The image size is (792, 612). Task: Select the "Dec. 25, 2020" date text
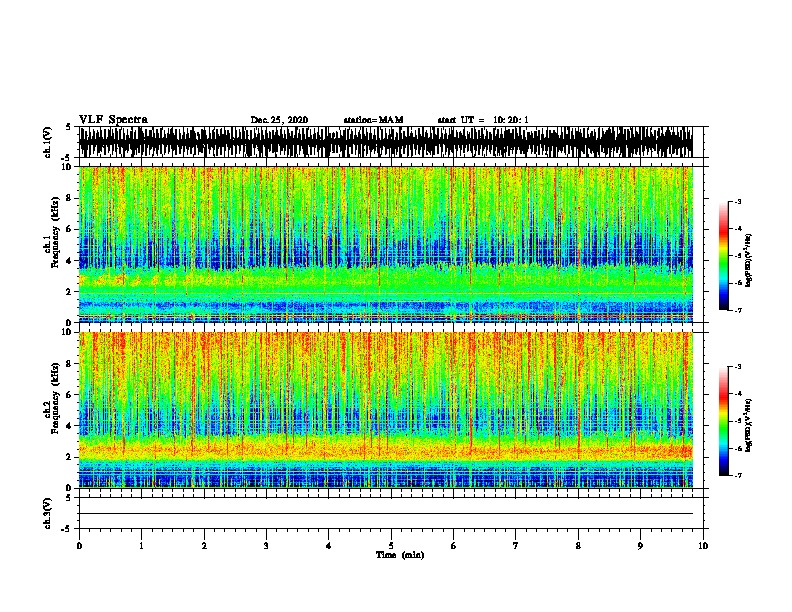click(279, 120)
